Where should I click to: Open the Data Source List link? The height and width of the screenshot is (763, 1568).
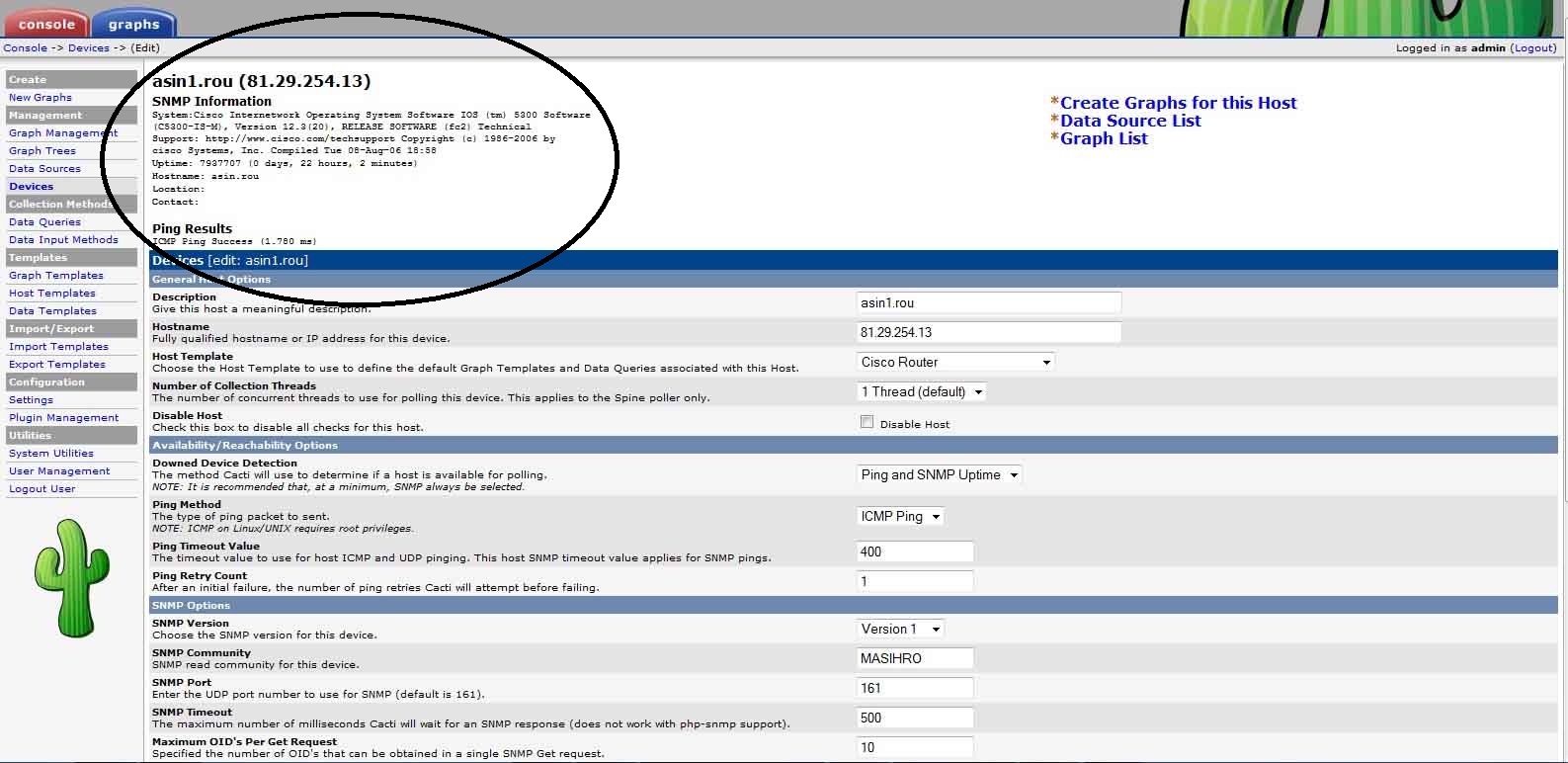point(1130,121)
